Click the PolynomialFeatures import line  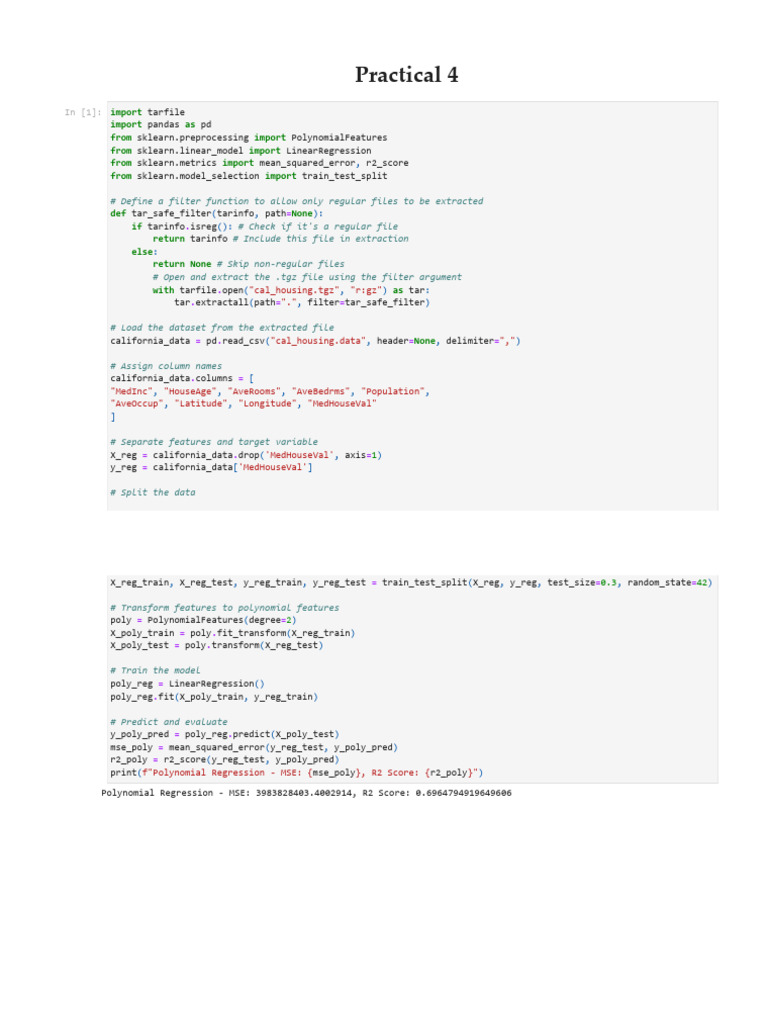249,138
